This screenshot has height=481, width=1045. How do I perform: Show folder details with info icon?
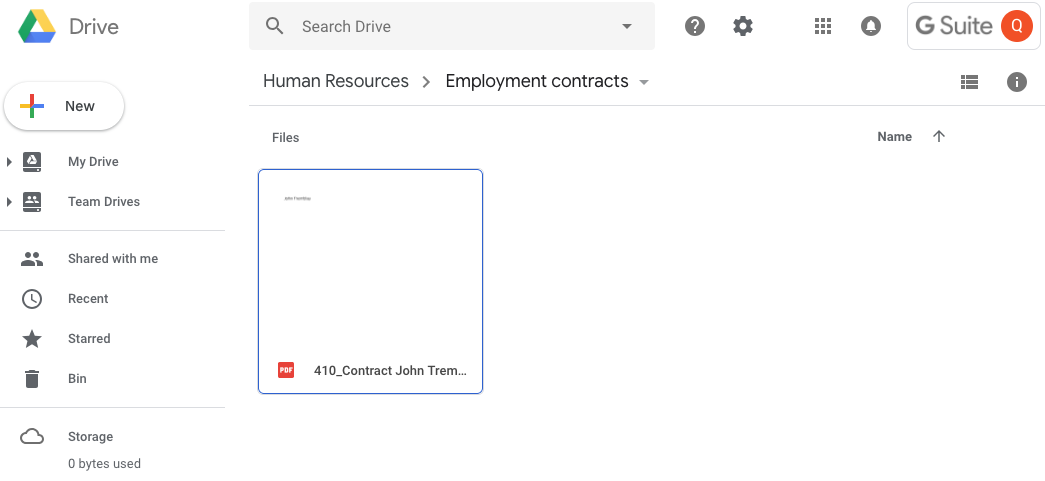pyautogui.click(x=1017, y=82)
